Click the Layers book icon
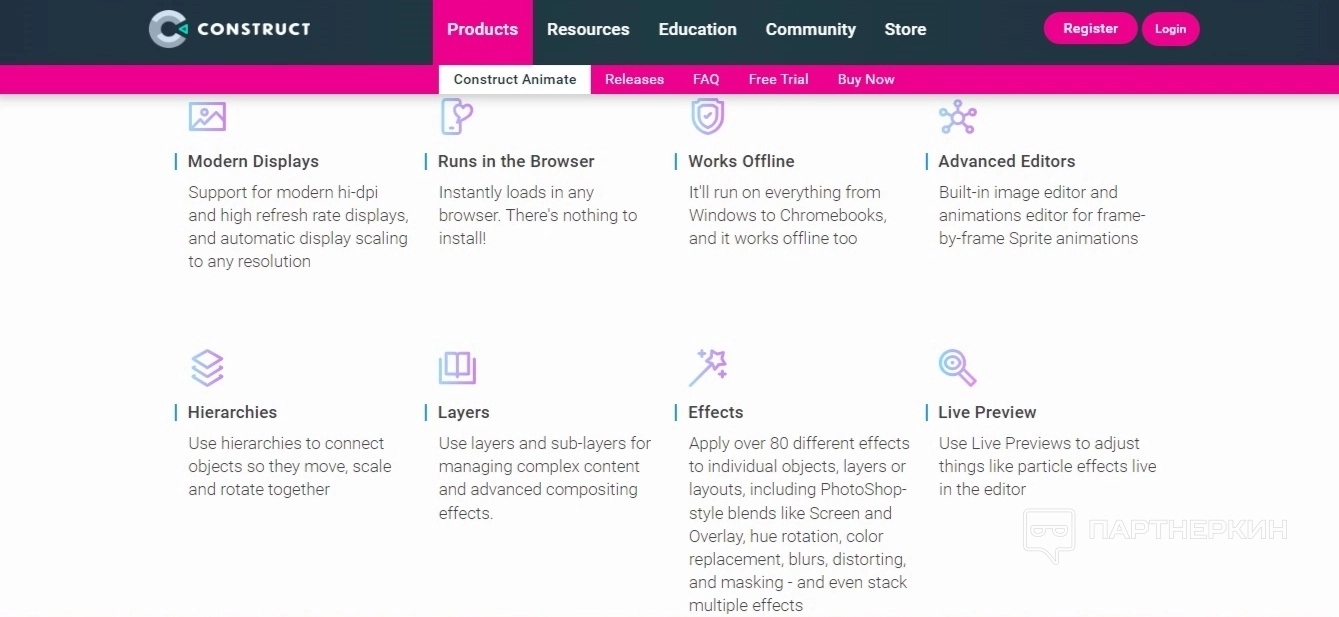The image size is (1339, 617). coord(457,368)
